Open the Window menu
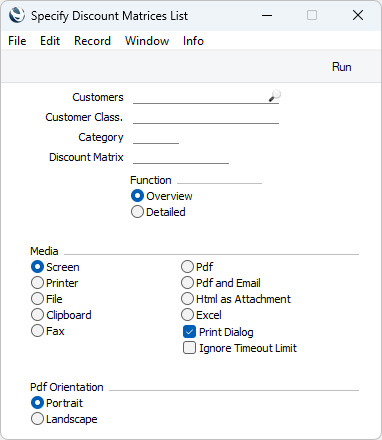This screenshot has width=382, height=440. 147,41
